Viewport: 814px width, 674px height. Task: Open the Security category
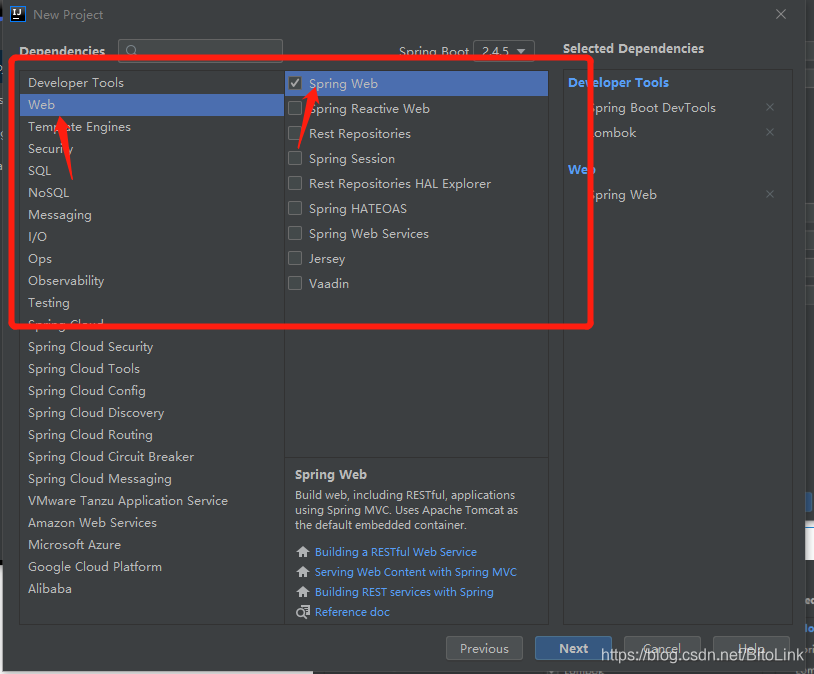pyautogui.click(x=152, y=149)
